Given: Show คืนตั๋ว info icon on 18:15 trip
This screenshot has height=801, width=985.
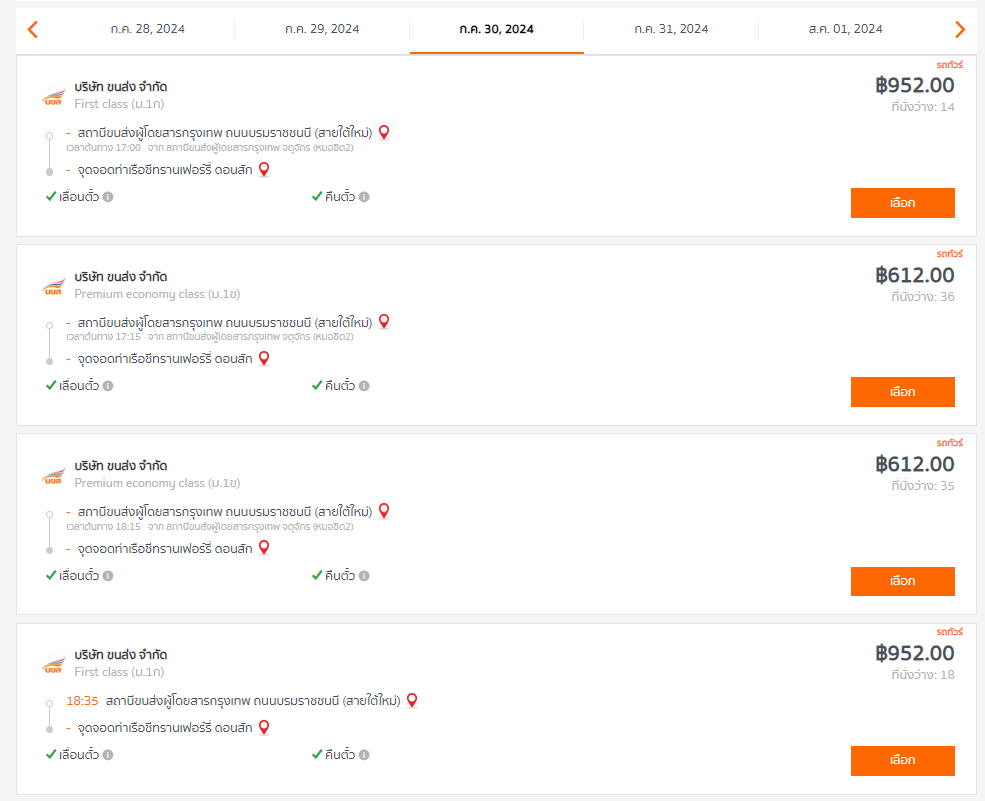Looking at the screenshot, I should pyautogui.click(x=364, y=575).
